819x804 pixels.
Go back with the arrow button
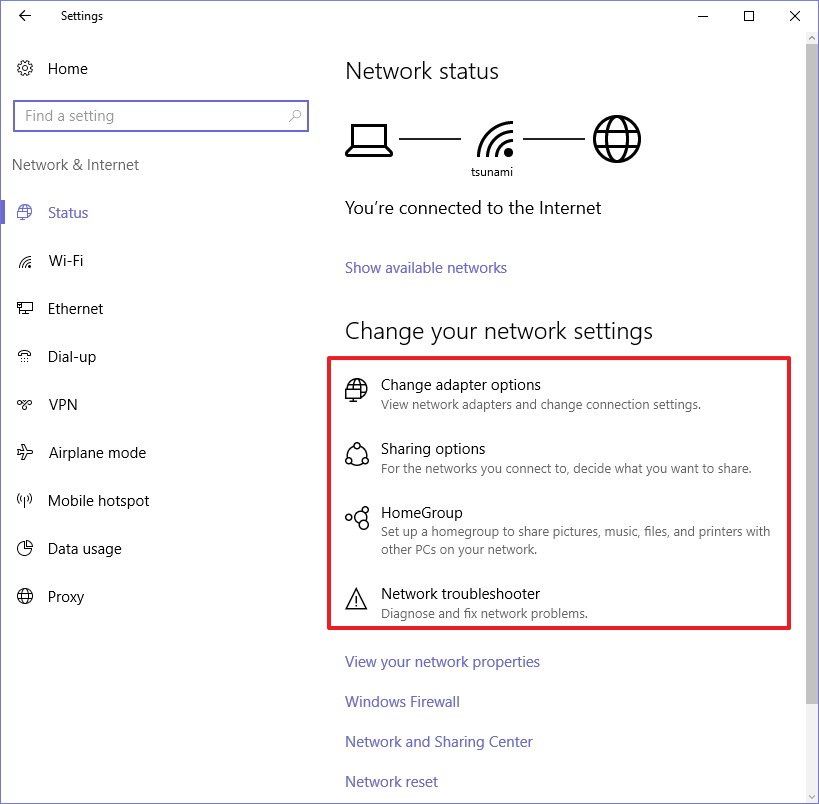point(25,16)
